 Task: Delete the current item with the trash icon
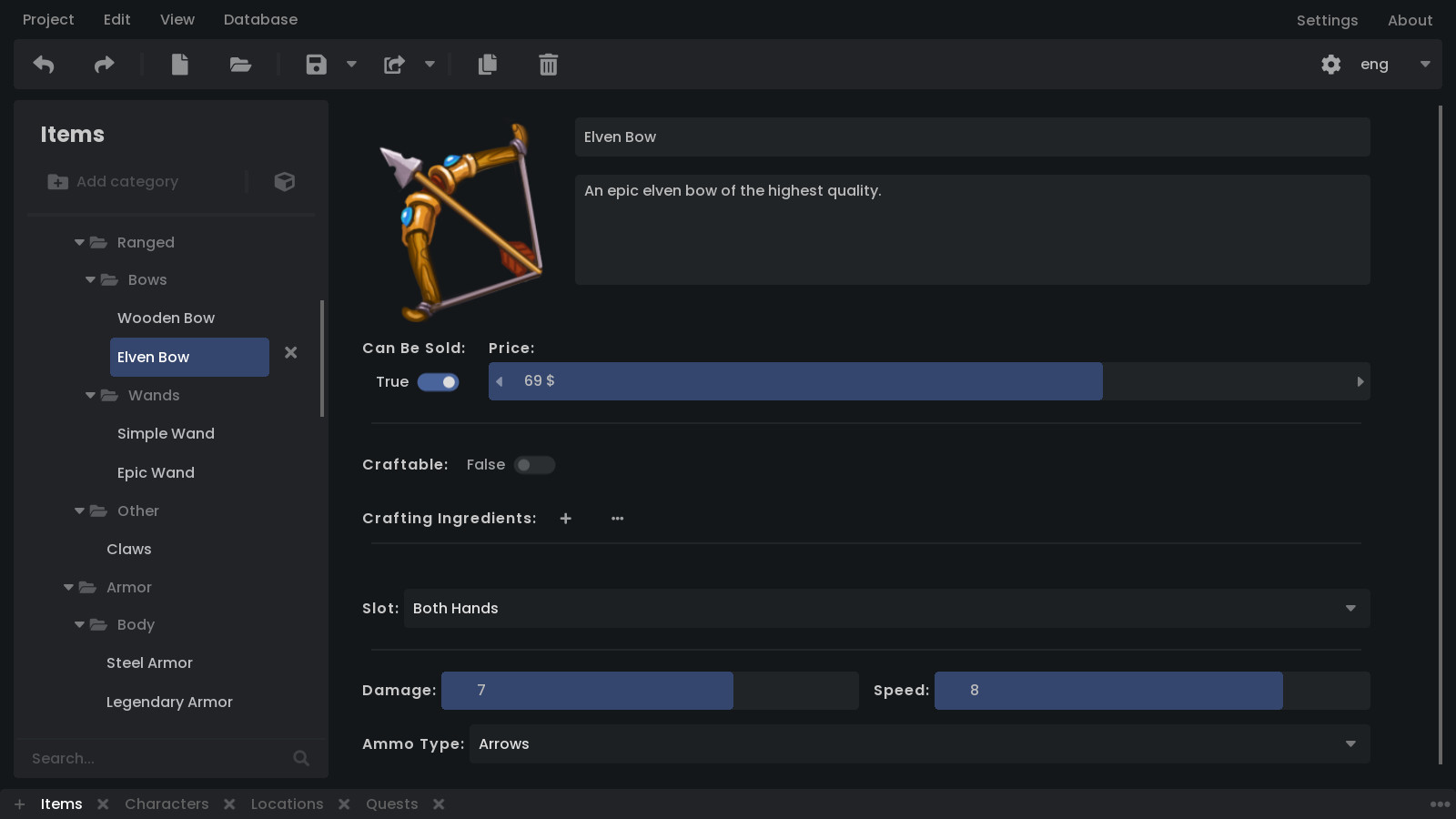pyautogui.click(x=547, y=65)
